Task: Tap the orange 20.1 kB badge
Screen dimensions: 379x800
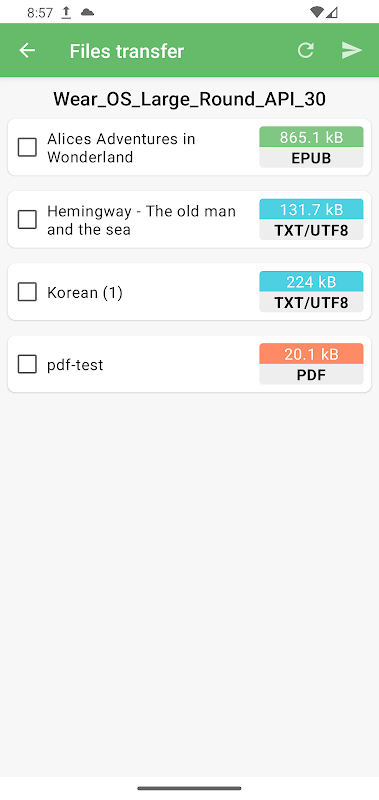Action: tap(311, 354)
